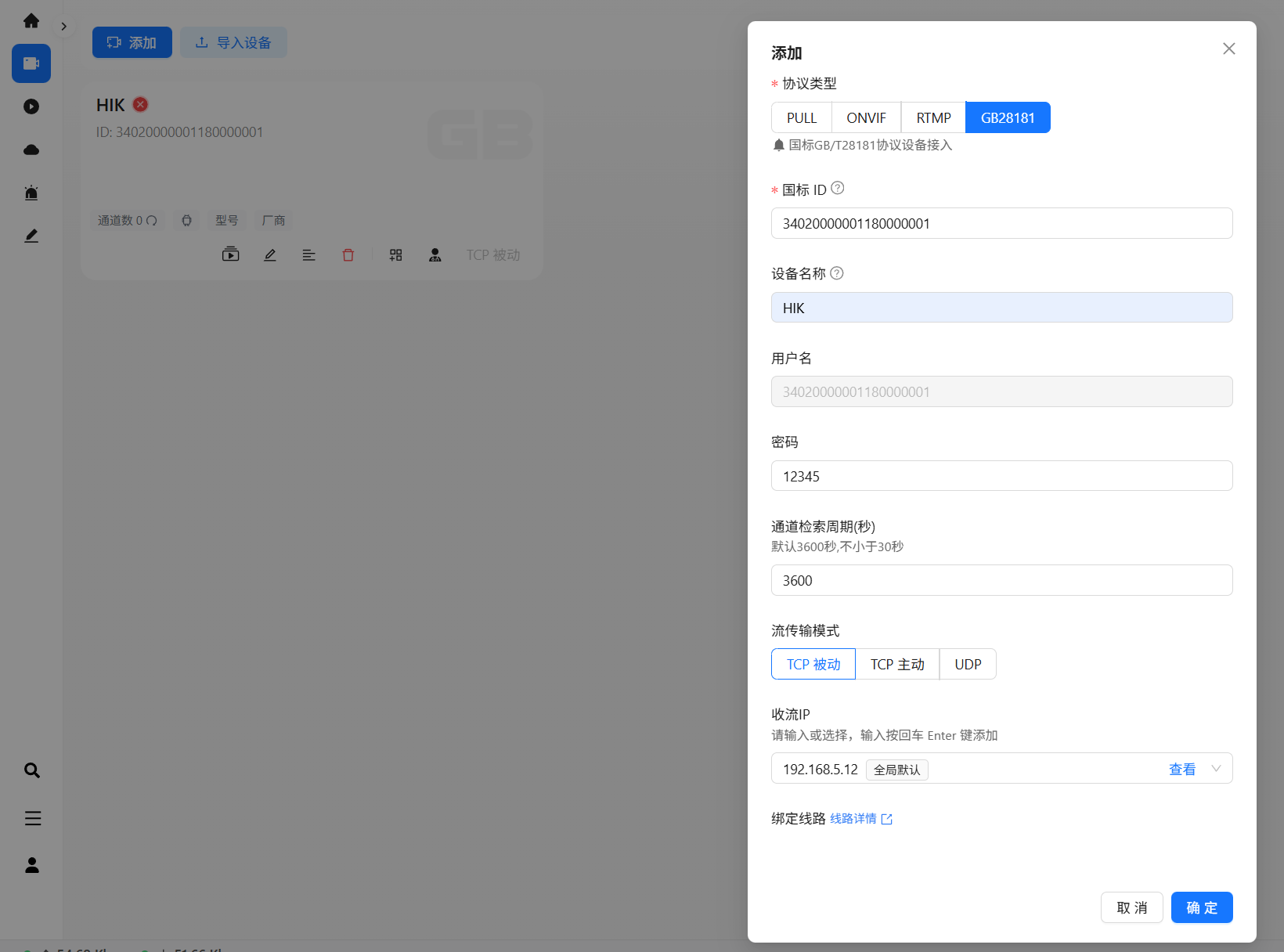Close the 添加 dialog with X
This screenshot has width=1284, height=952.
click(1228, 49)
